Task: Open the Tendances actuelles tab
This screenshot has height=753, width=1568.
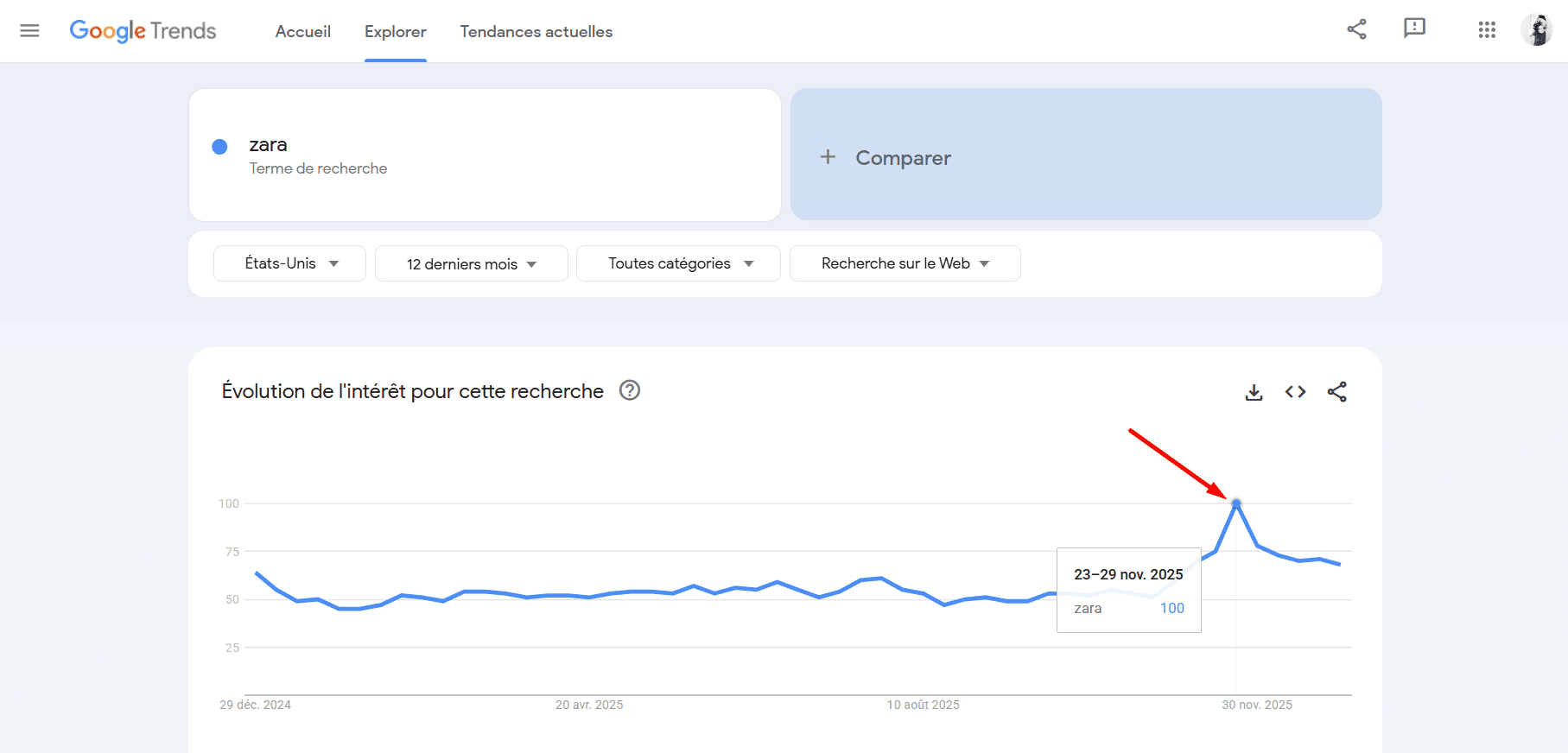Action: pos(536,31)
